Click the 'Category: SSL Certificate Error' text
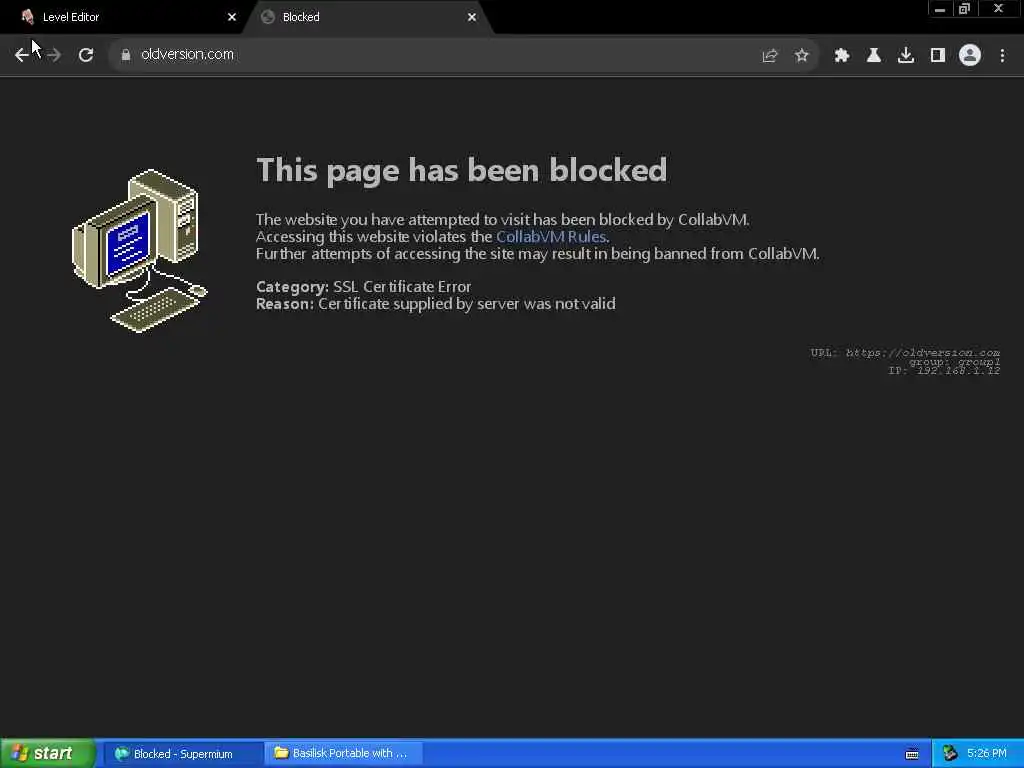1024x768 pixels. (x=364, y=287)
